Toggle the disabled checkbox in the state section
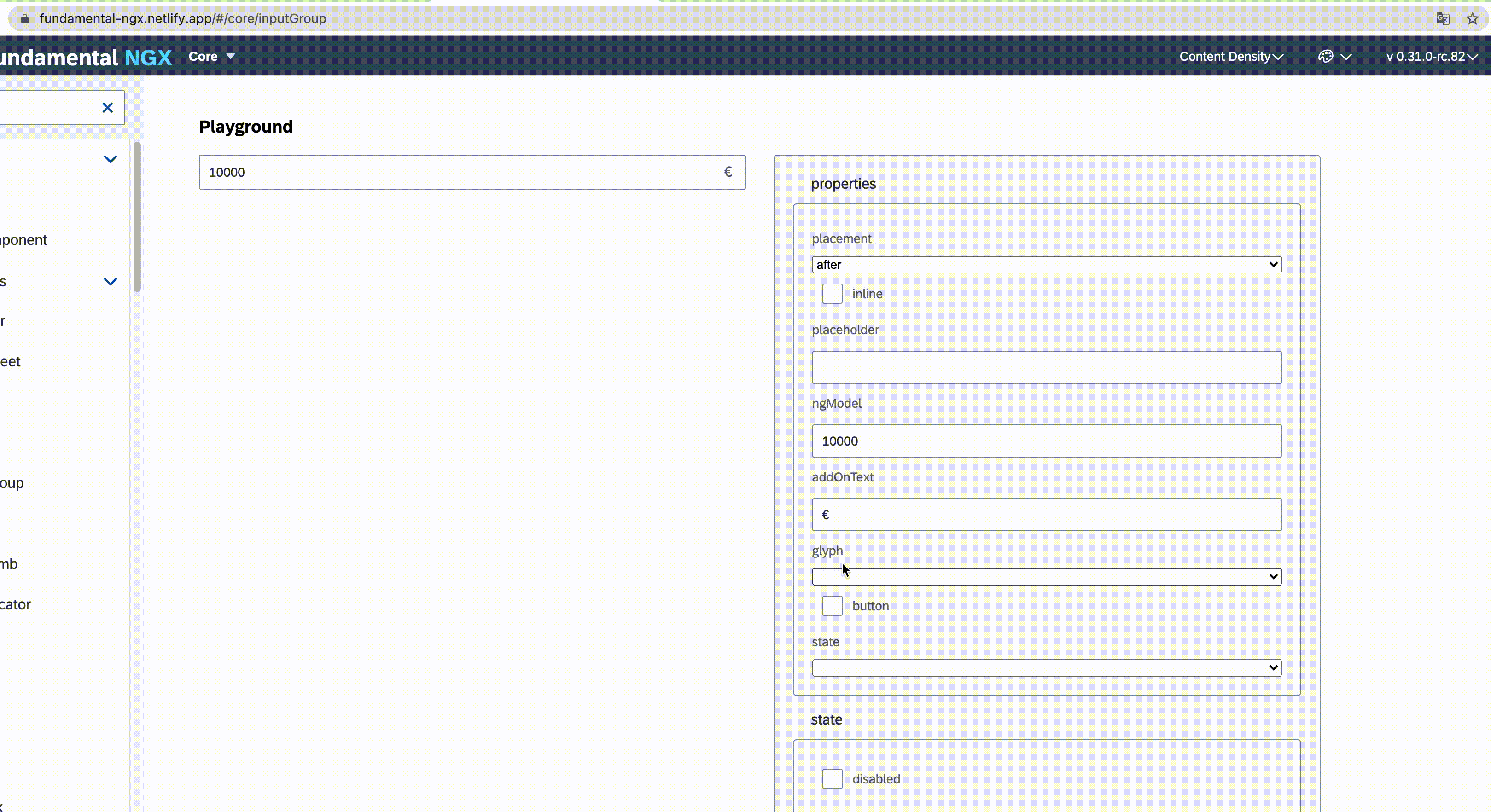 (x=832, y=778)
